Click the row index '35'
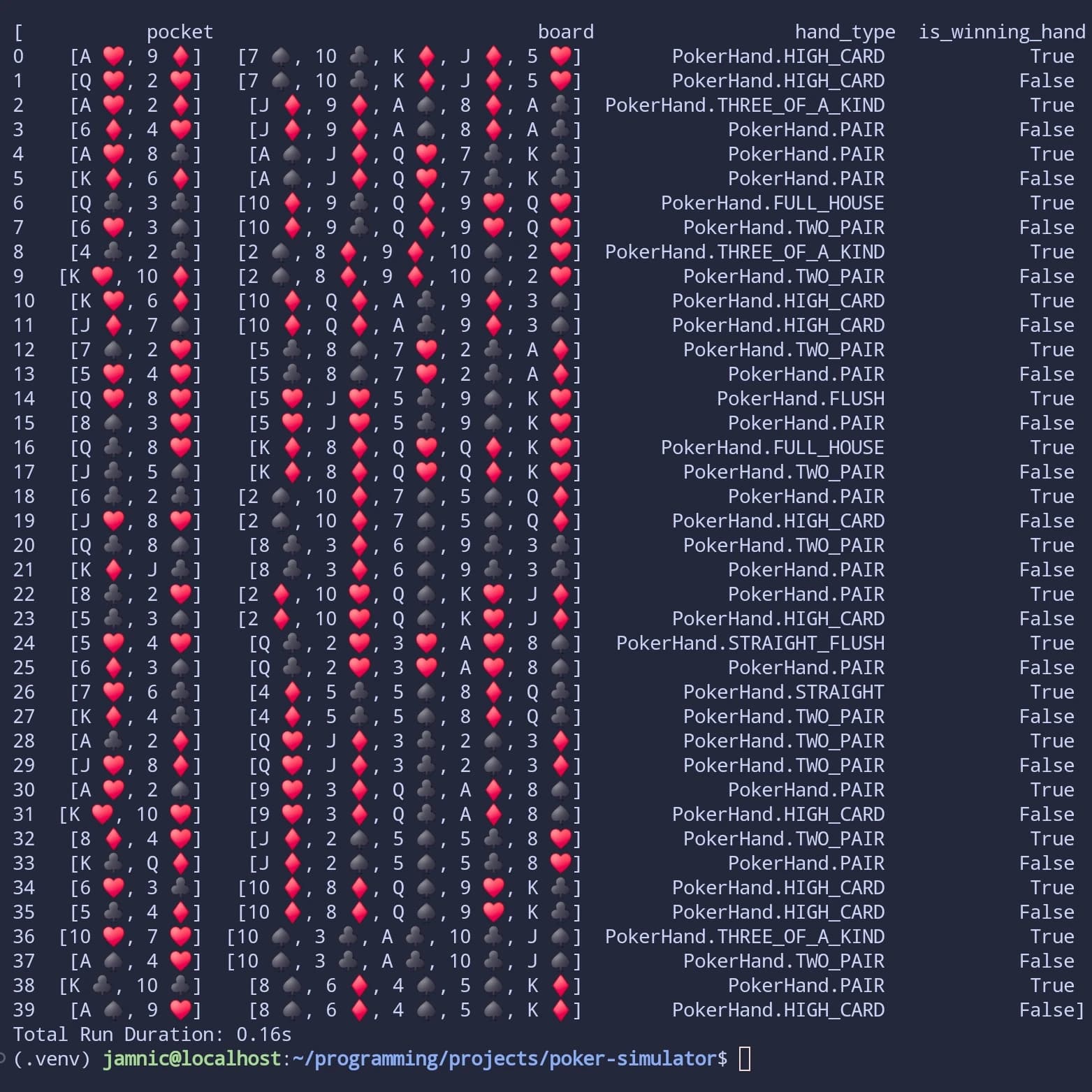The width and height of the screenshot is (1092, 1092). pyautogui.click(x=24, y=912)
